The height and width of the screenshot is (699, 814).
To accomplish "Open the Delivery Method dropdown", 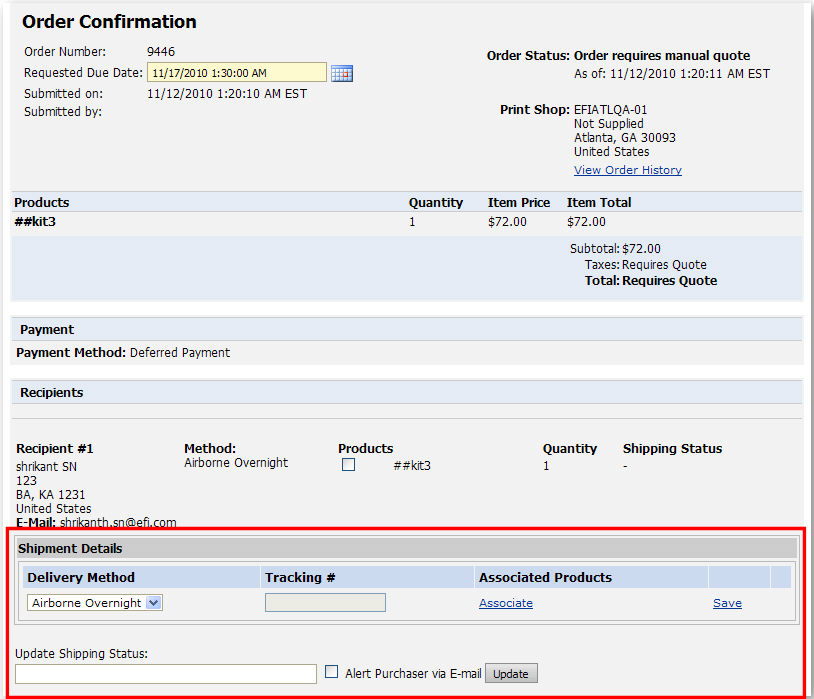I will [94, 602].
